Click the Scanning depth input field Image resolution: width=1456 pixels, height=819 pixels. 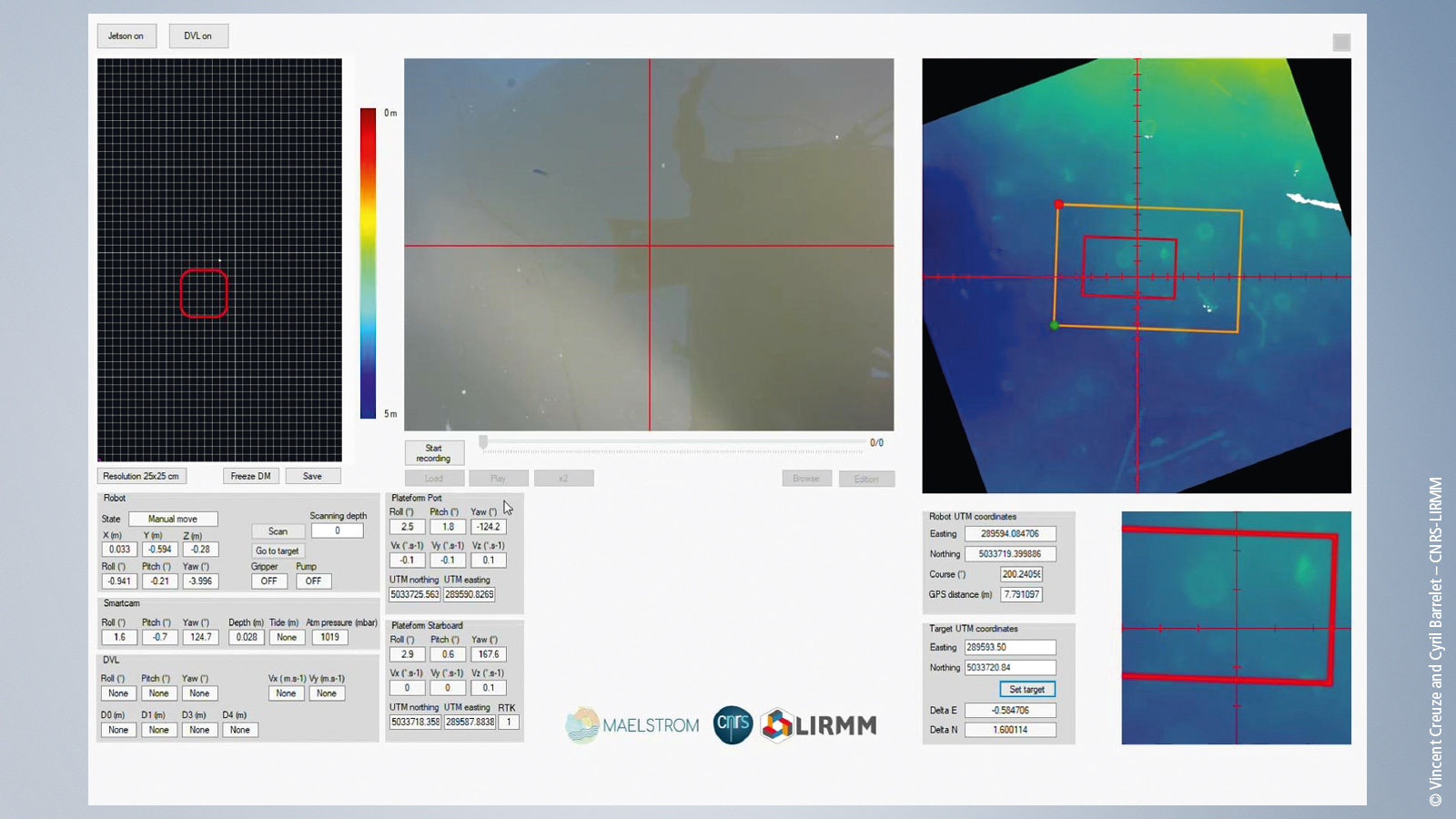337,531
